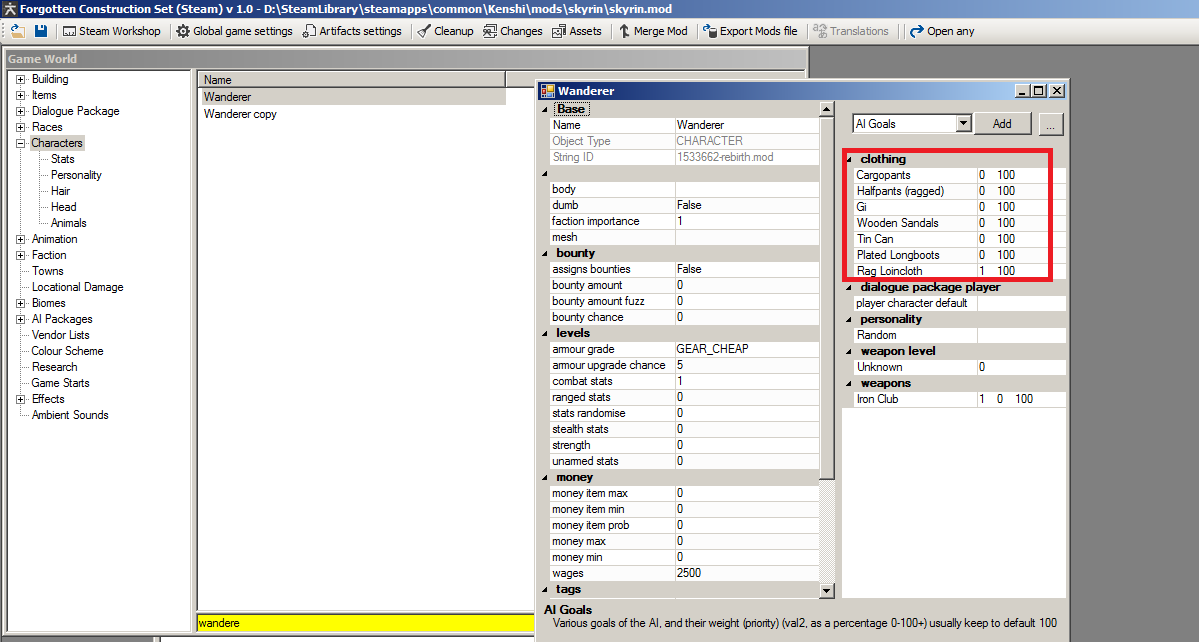Viewport: 1199px width, 642px height.
Task: Click the save floppy disk icon
Action: [x=41, y=31]
